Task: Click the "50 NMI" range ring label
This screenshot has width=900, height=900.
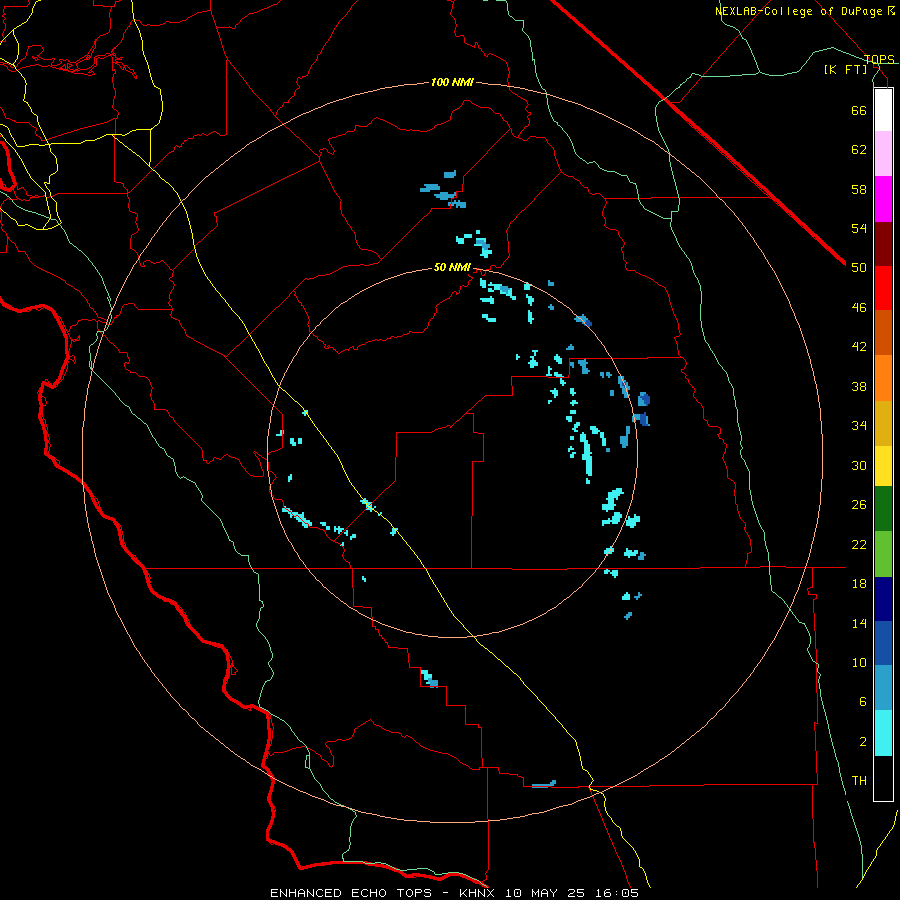Action: tap(452, 267)
